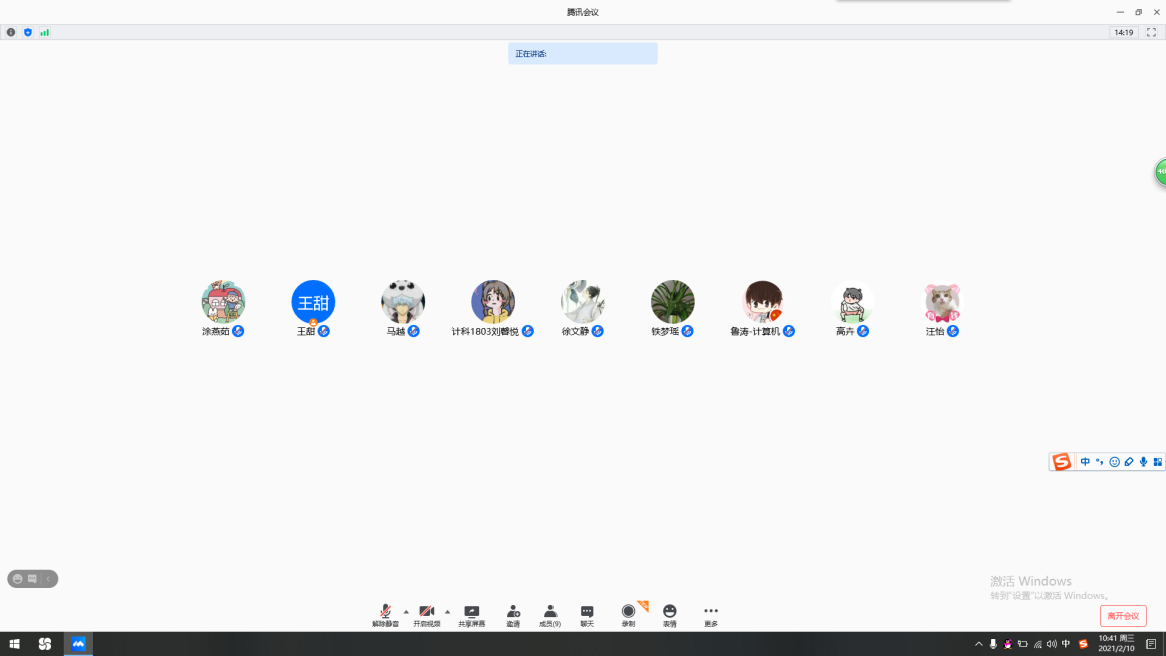Unmute microphone via 解除静音
The height and width of the screenshot is (656, 1166).
tap(385, 615)
